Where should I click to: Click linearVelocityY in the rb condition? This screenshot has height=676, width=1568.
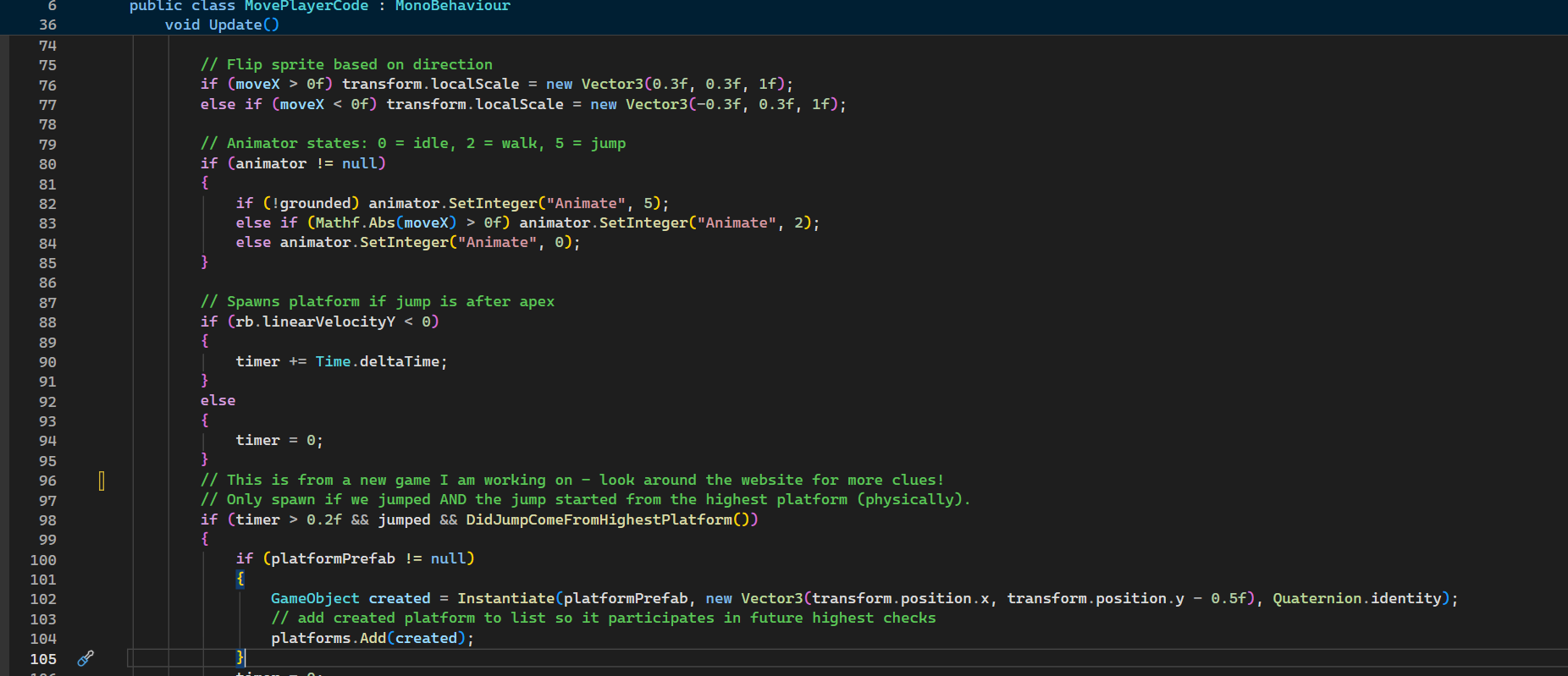(329, 322)
